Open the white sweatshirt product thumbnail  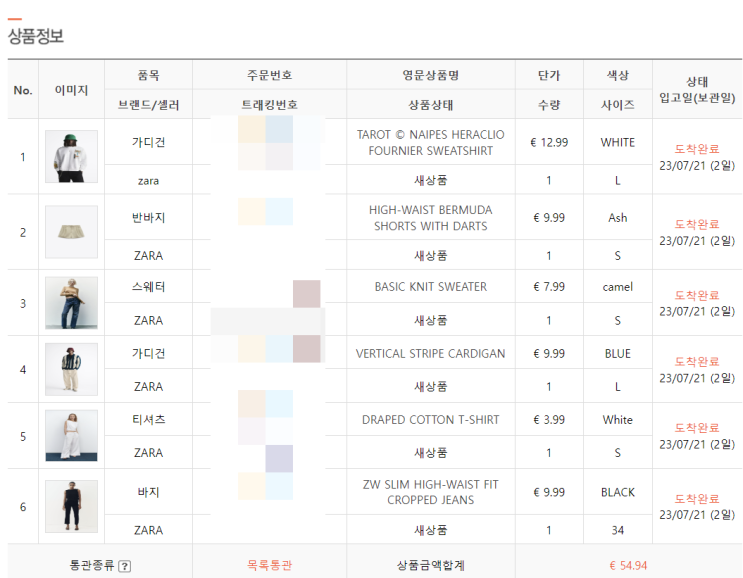[x=72, y=156]
